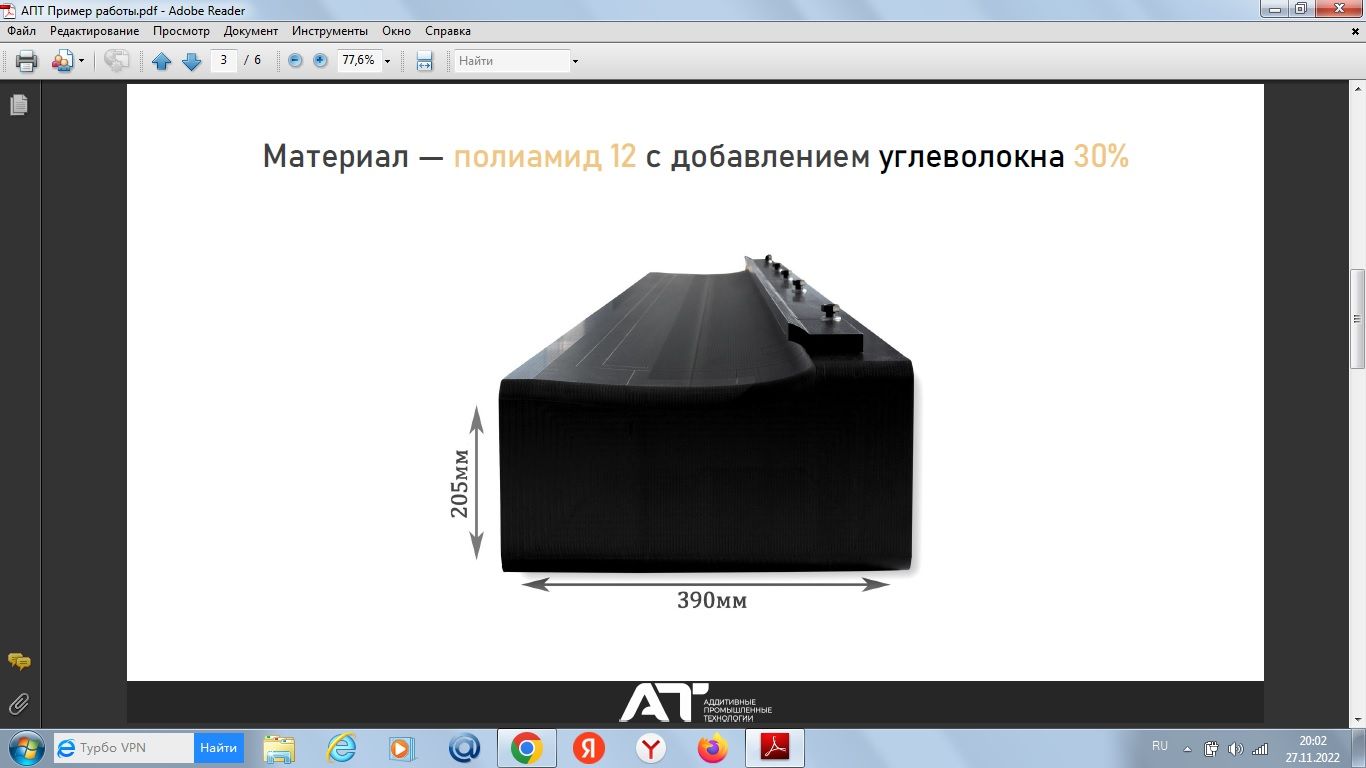Click the fit-width page display icon
1366x768 pixels.
point(424,60)
